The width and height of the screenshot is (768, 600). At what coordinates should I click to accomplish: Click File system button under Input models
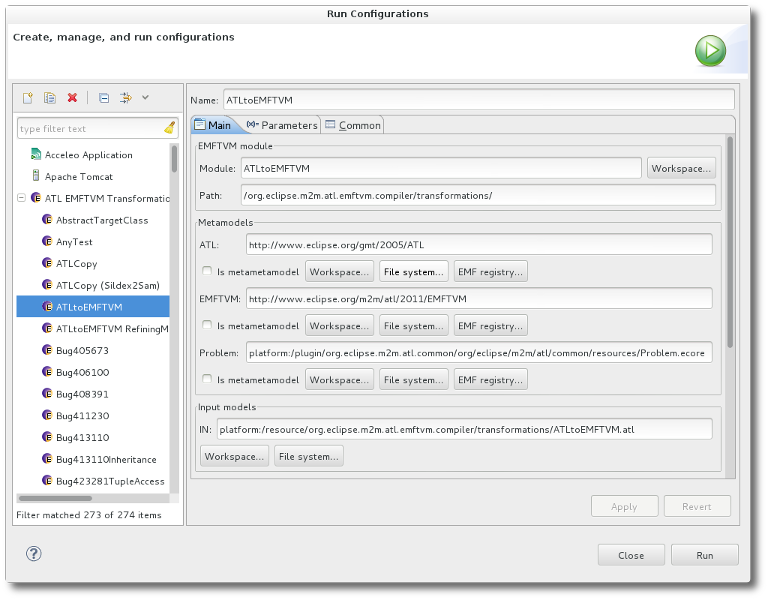(x=309, y=456)
